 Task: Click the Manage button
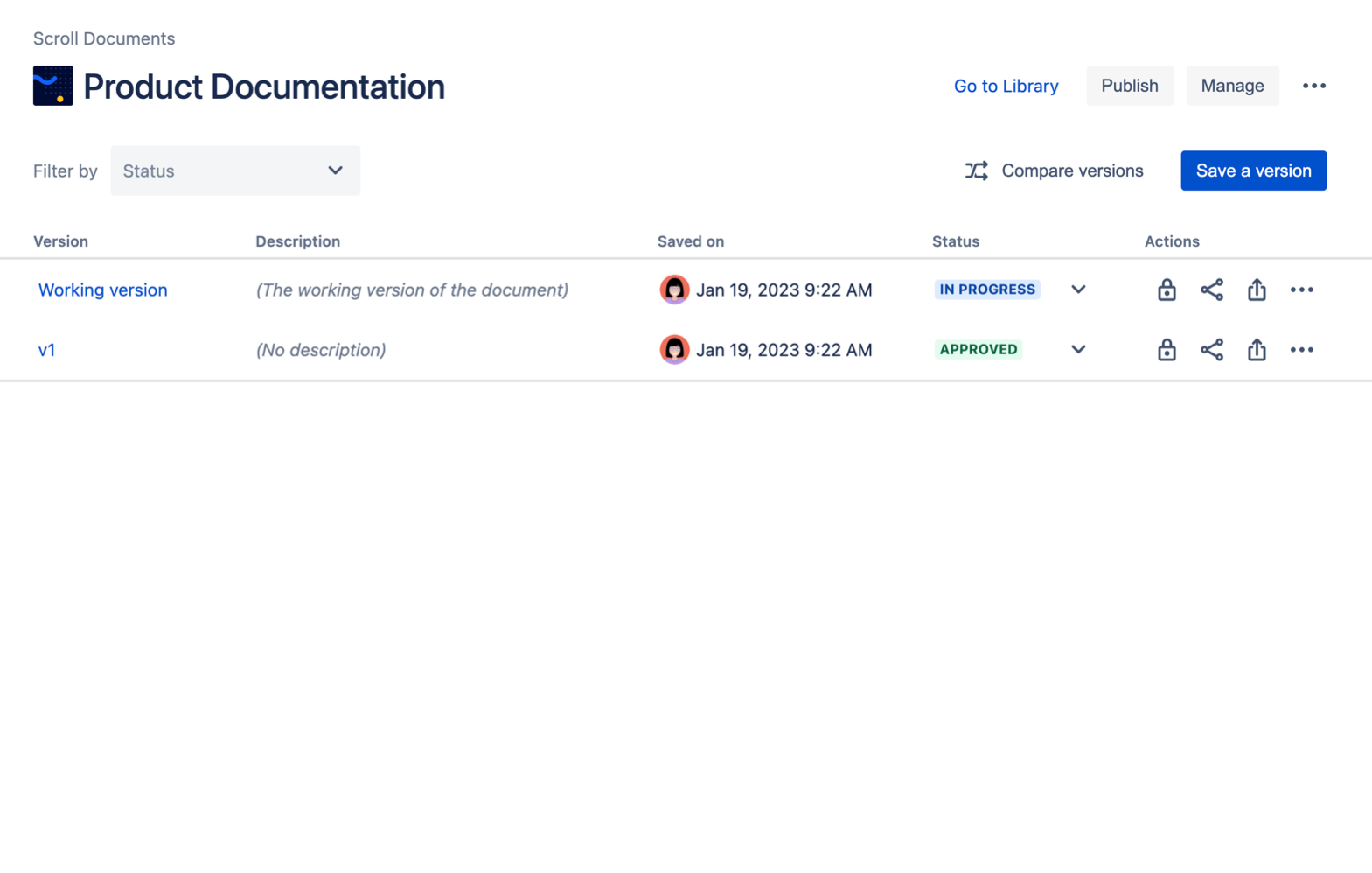pos(1231,86)
